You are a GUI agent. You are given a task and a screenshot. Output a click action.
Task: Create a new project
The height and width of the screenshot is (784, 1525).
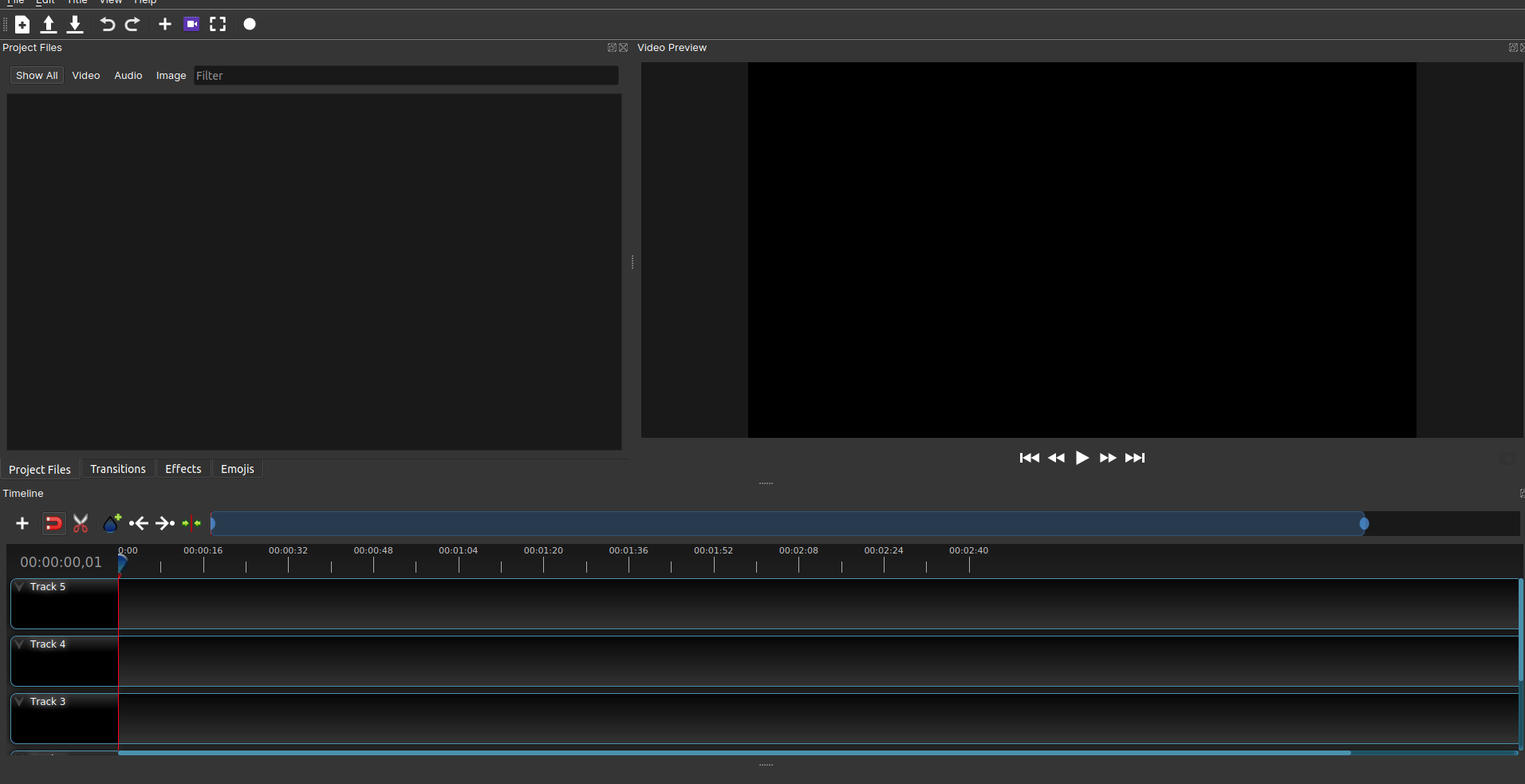click(22, 24)
